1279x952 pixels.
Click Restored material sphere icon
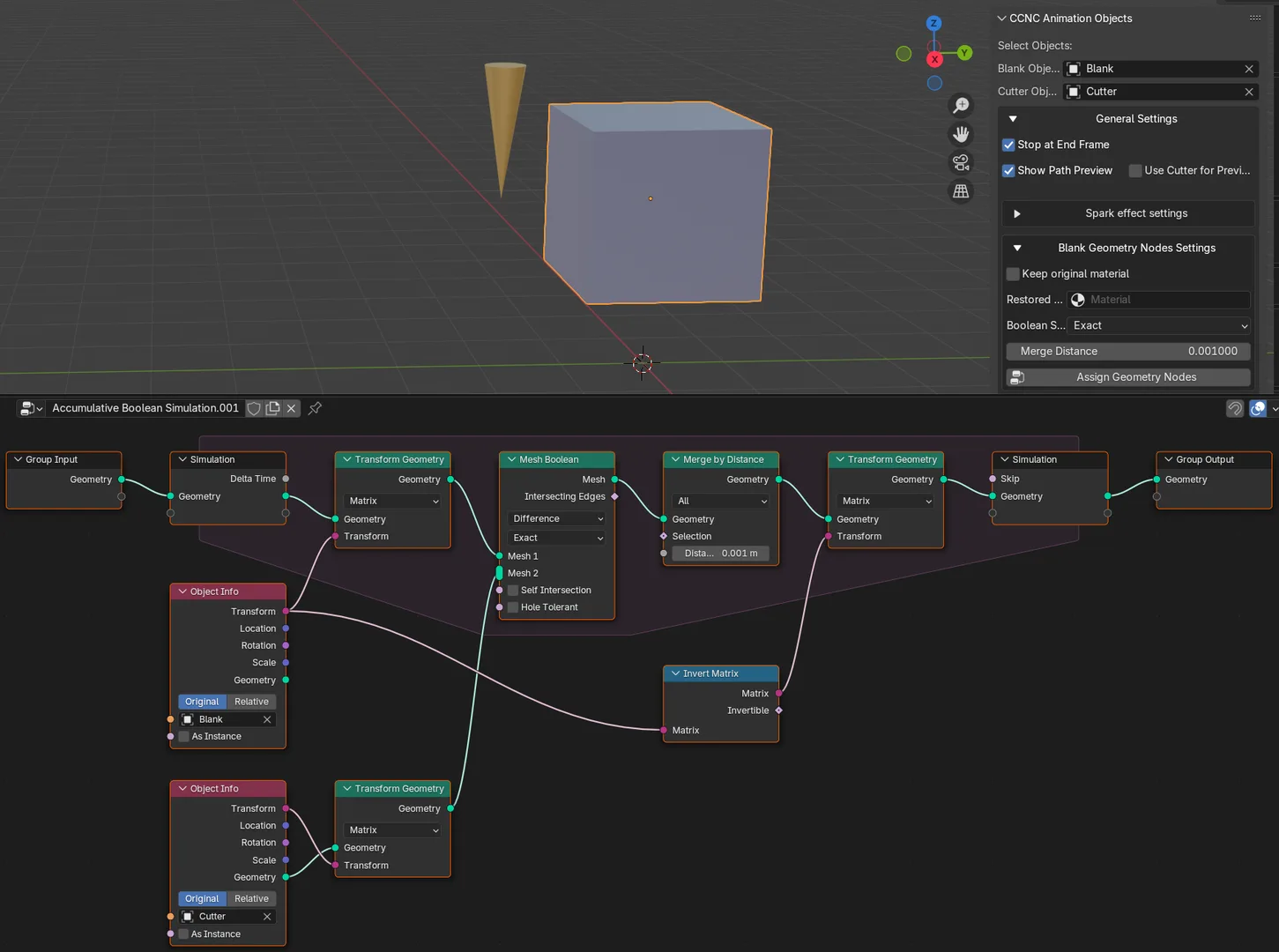[1078, 300]
